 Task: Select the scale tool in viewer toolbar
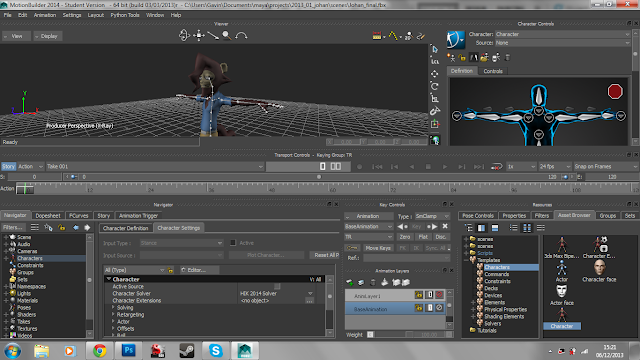tap(435, 98)
